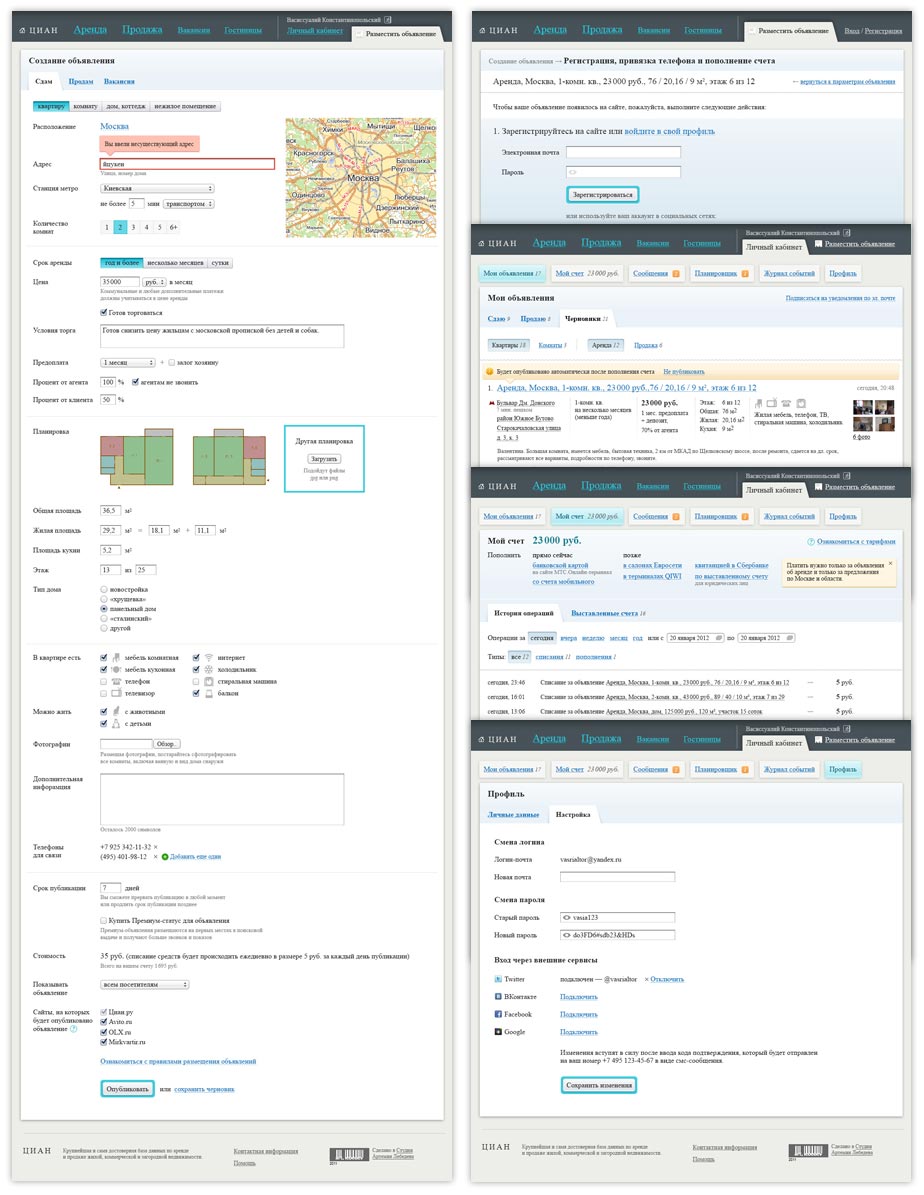Click the green plus icon to add another phone
The image size is (924, 1195).
[x=164, y=857]
